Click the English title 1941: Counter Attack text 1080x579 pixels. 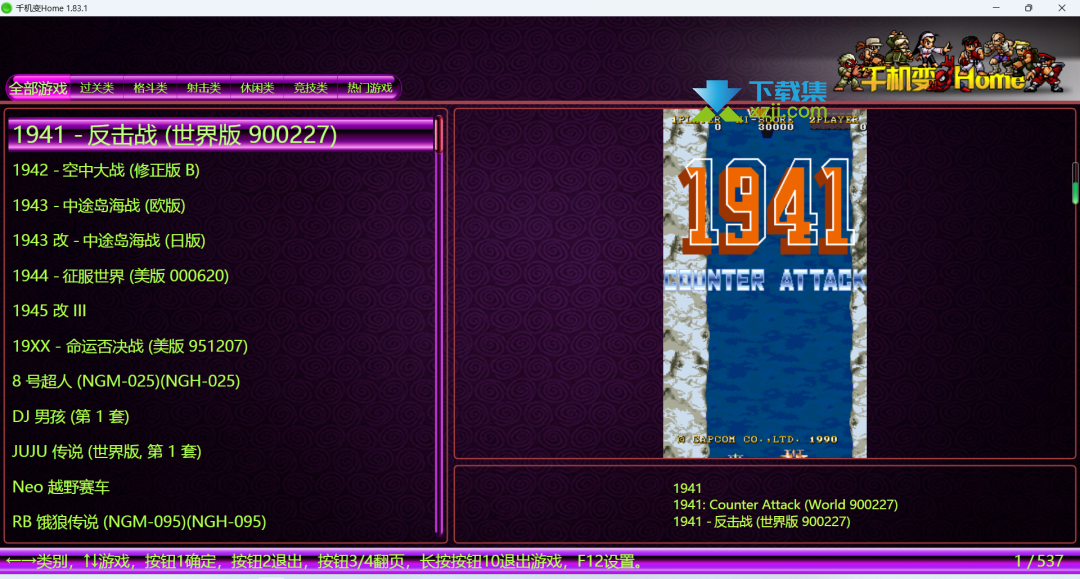(785, 505)
